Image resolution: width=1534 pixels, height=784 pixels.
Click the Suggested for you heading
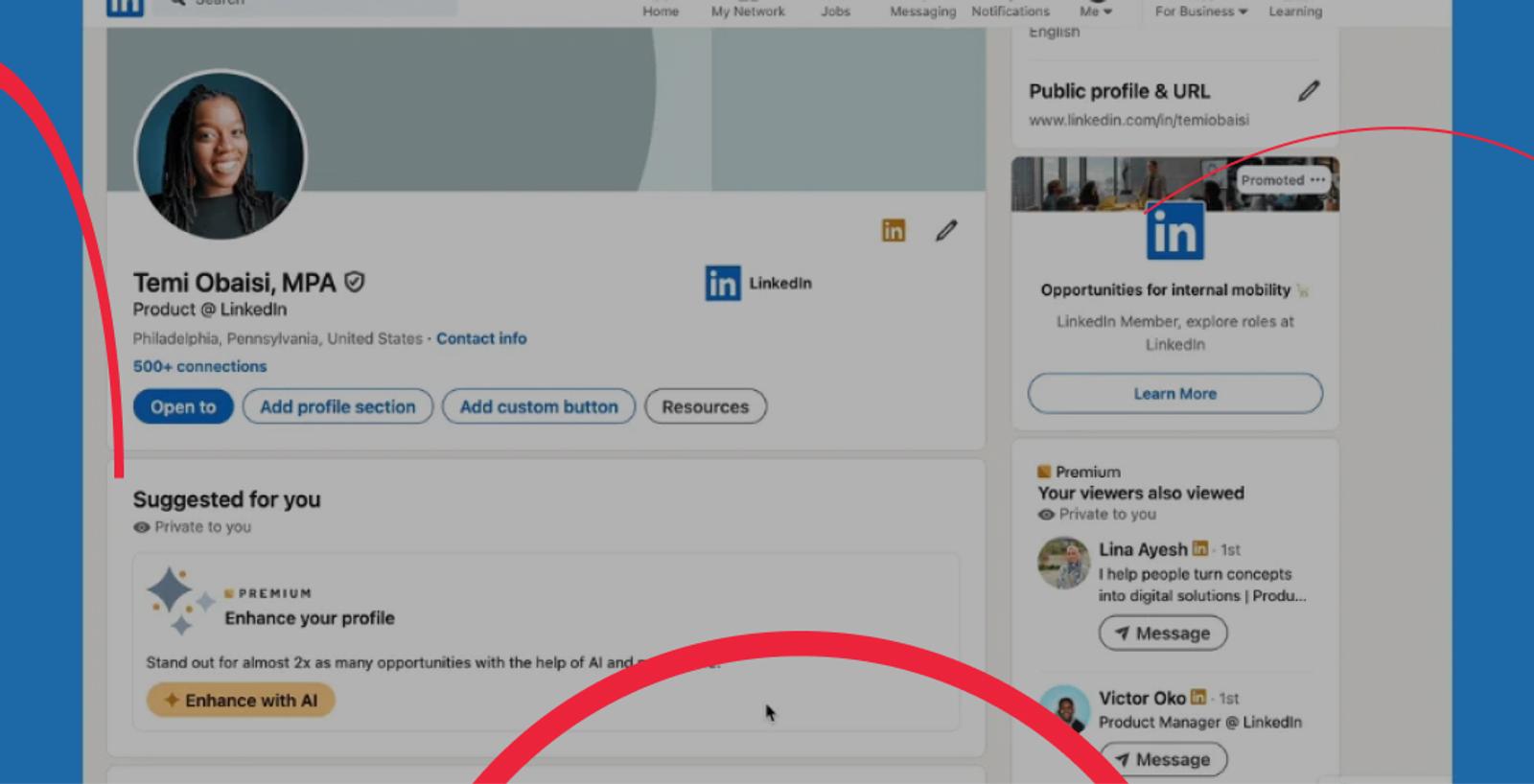point(226,499)
